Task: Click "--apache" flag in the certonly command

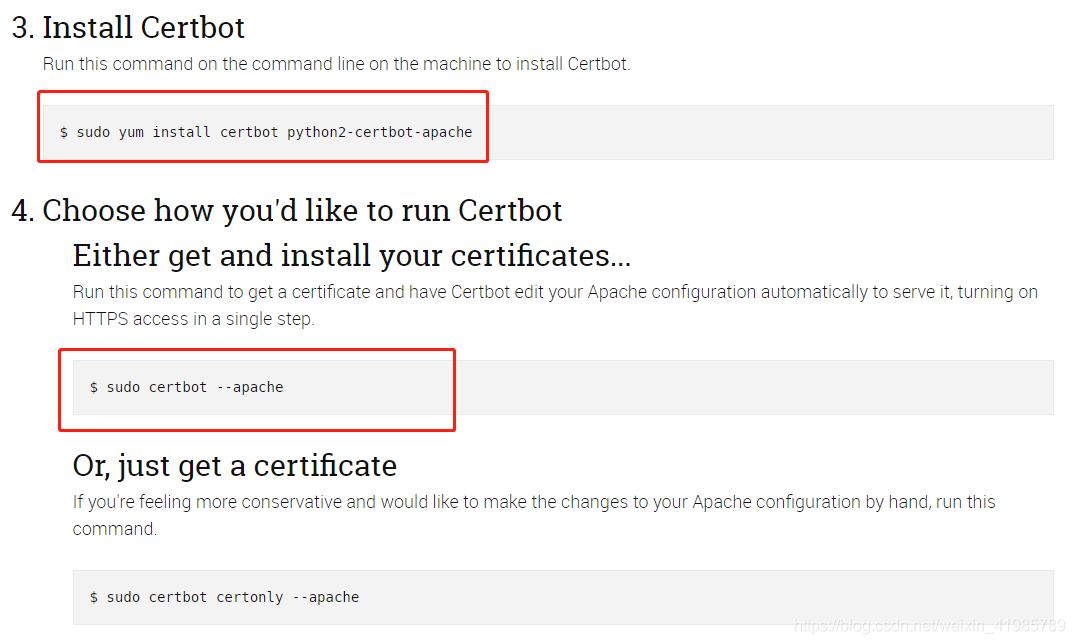Action: (x=326, y=597)
